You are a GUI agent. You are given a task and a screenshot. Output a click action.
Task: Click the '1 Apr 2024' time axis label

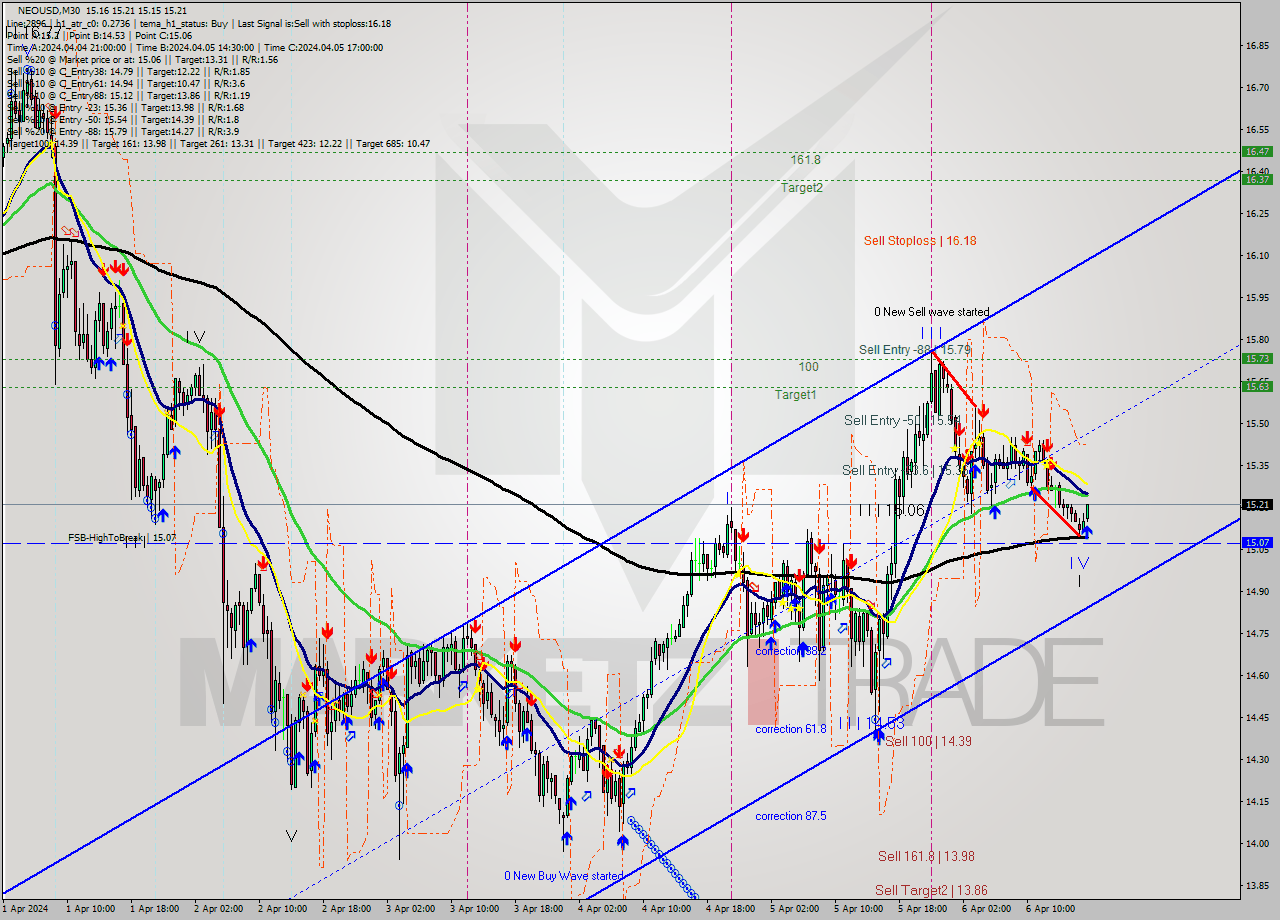26,909
